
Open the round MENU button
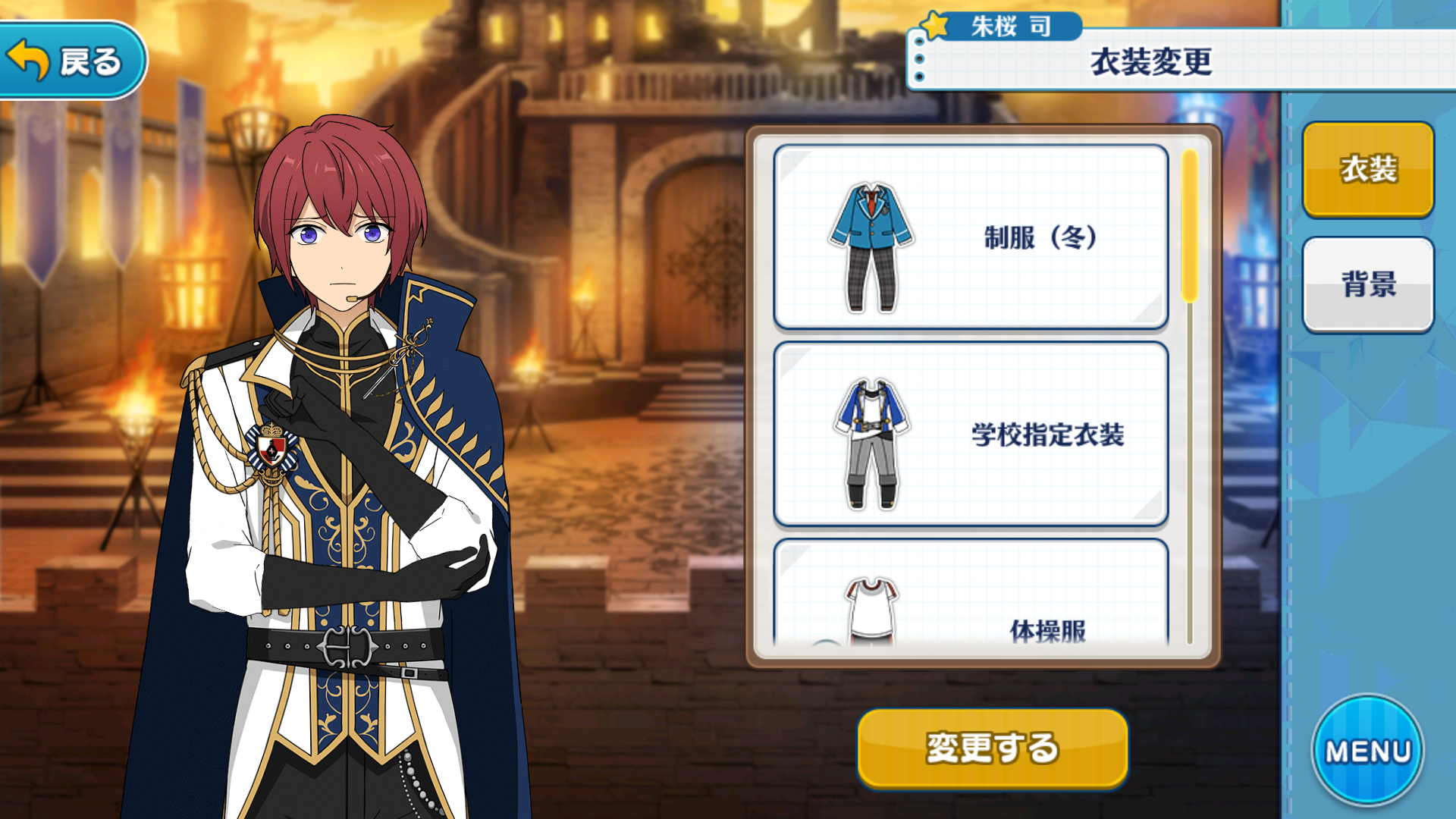[x=1368, y=750]
